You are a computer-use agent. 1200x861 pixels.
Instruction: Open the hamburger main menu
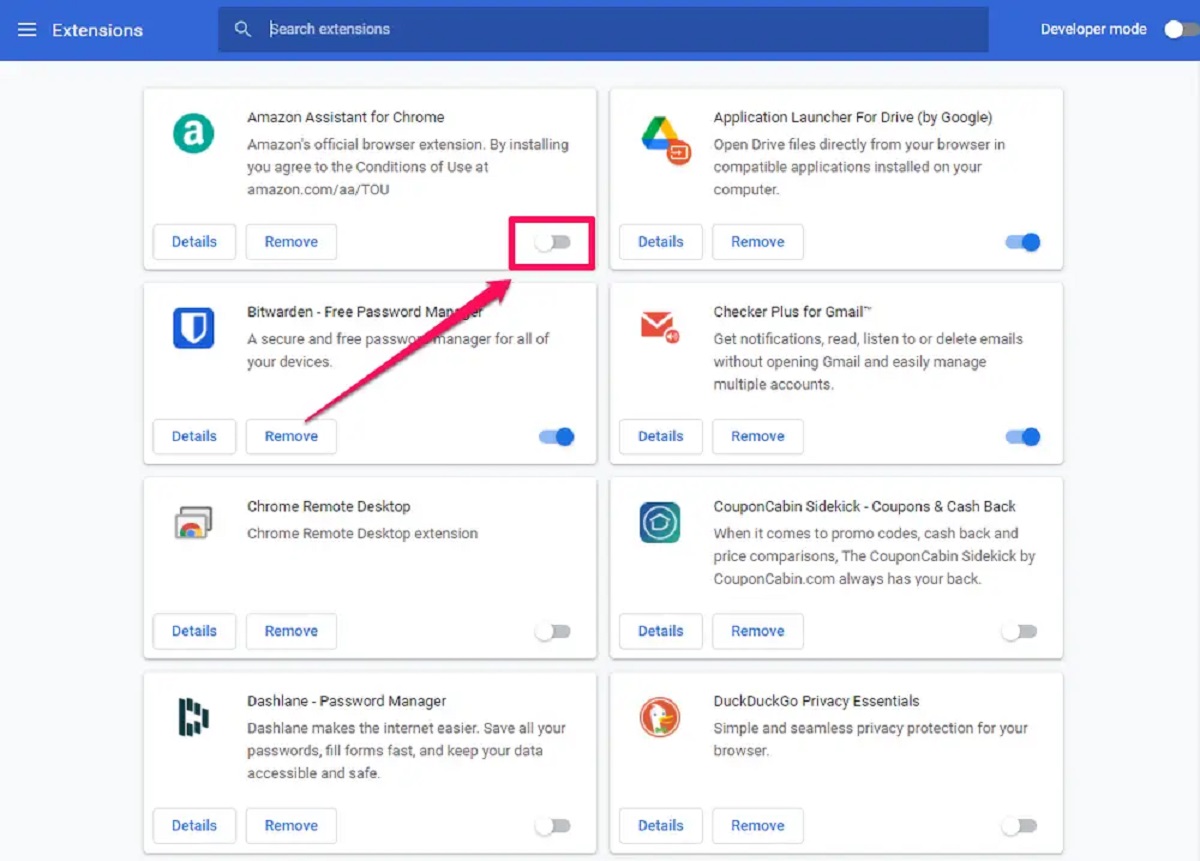tap(27, 30)
